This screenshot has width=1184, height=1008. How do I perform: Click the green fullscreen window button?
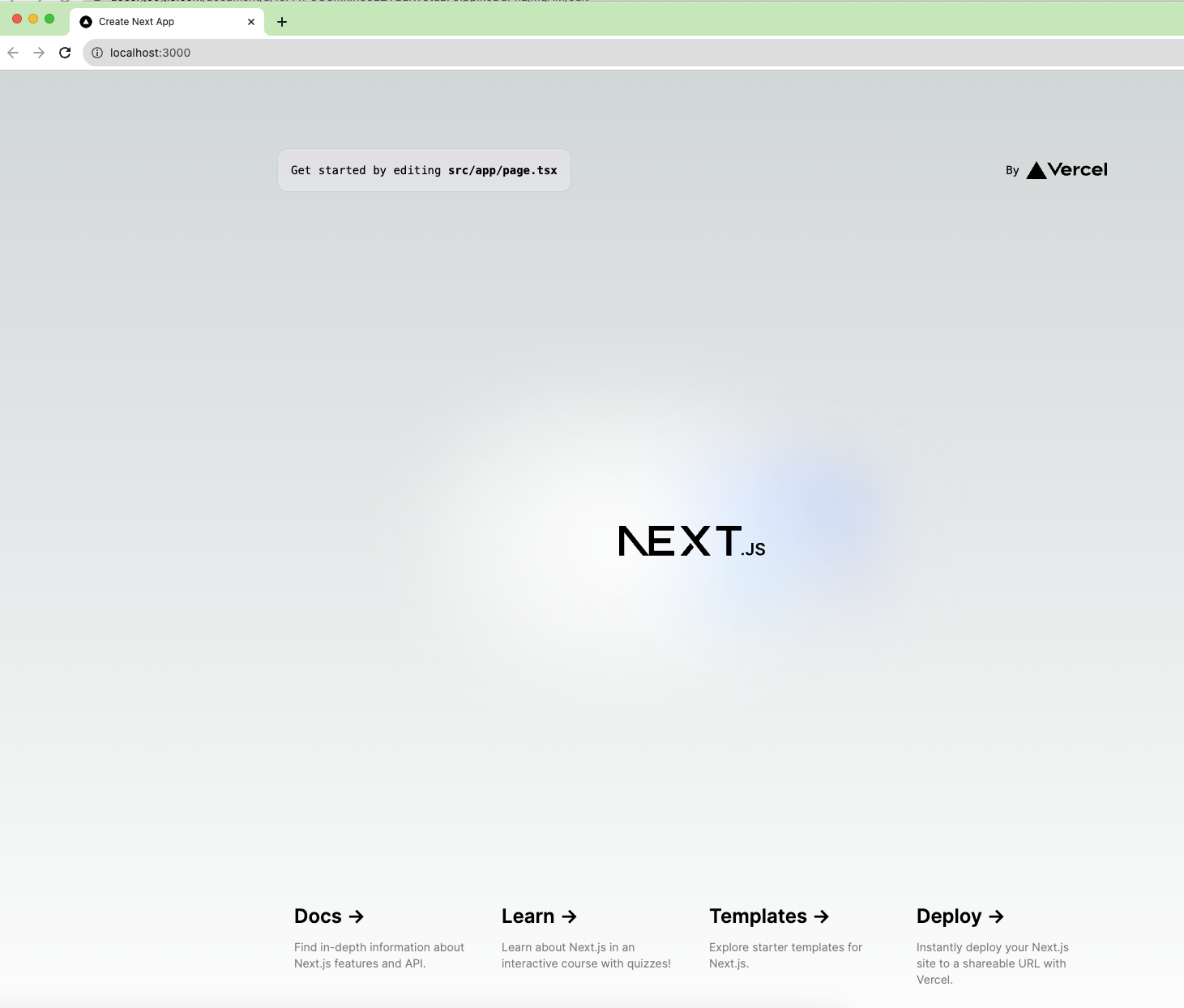(49, 19)
